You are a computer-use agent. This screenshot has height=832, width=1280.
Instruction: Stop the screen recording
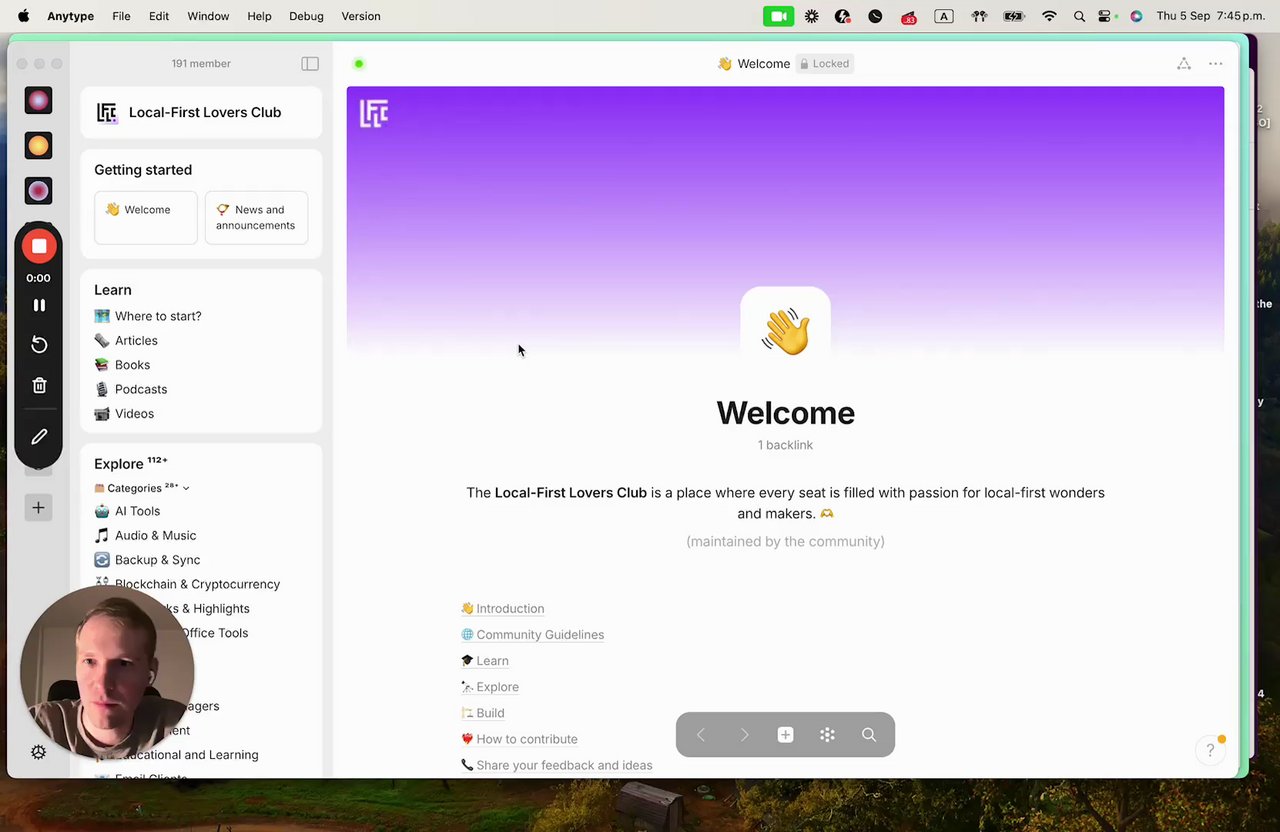coord(39,246)
